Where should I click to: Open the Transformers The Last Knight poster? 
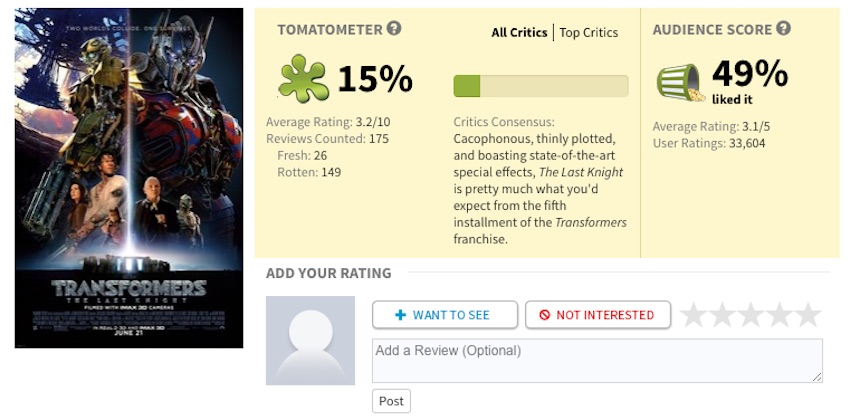click(x=129, y=178)
